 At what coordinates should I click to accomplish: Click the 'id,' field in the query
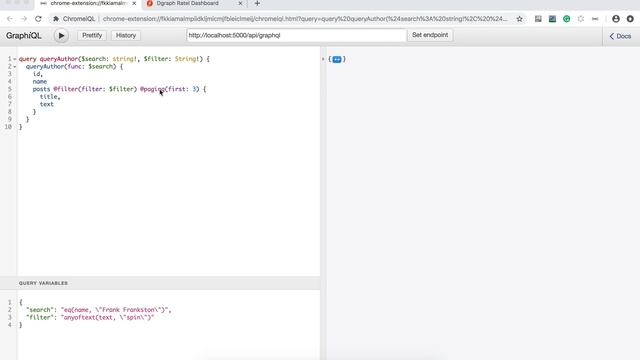coord(38,74)
